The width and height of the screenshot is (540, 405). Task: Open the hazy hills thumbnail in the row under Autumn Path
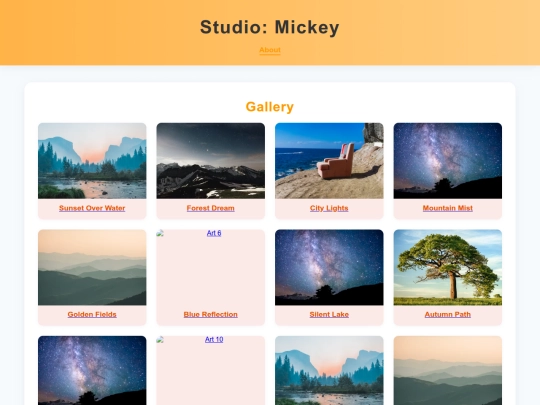(447, 371)
